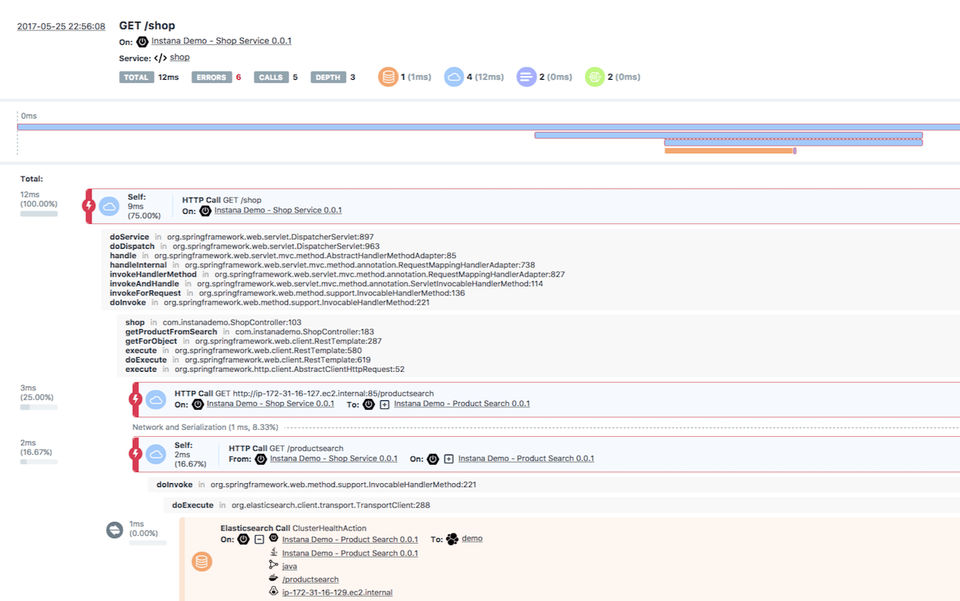Viewport: 960px width, 601px height.
Task: Open the 'demo' cluster link
Action: [472, 538]
